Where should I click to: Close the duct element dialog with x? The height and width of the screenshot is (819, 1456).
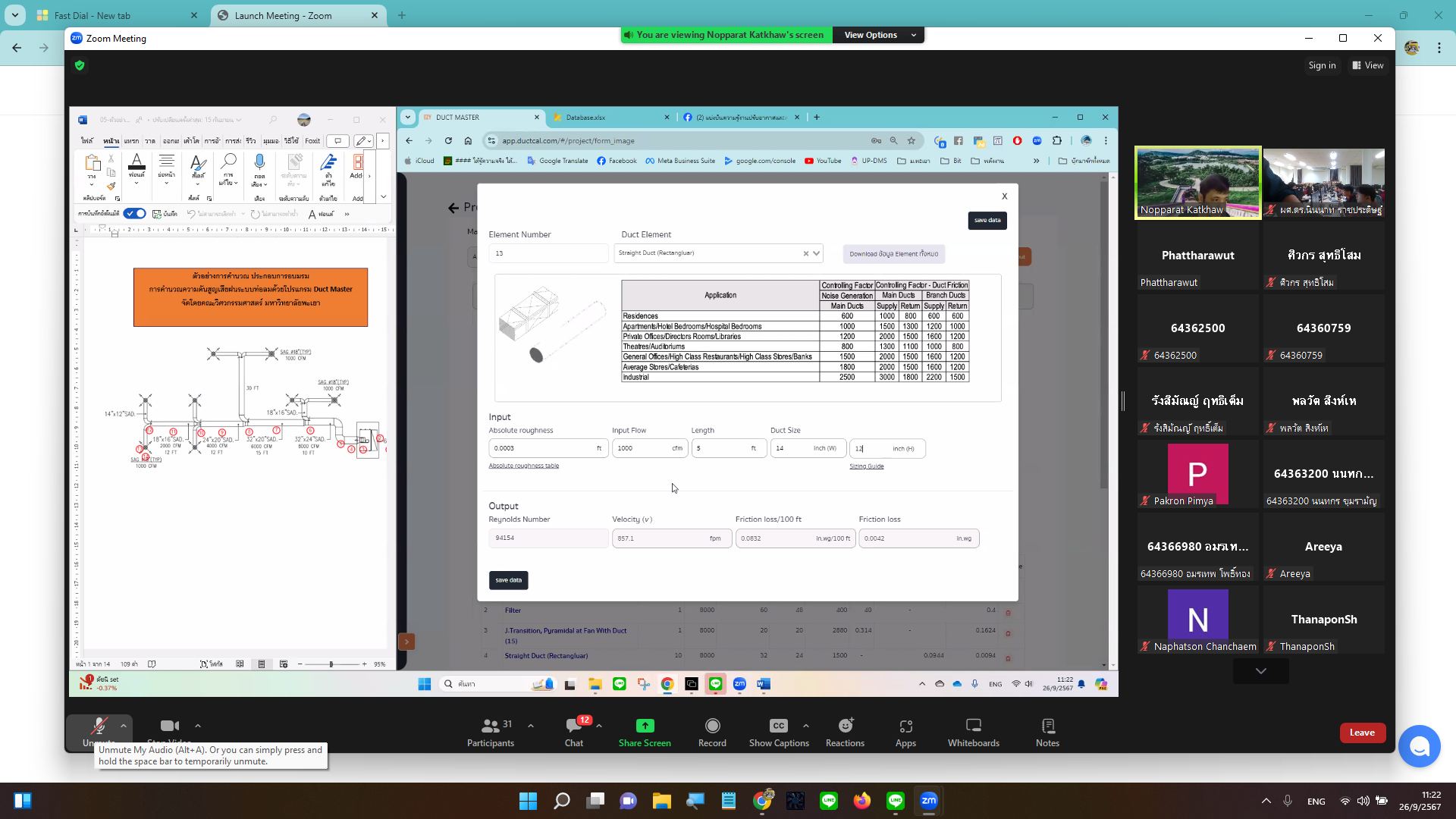tap(1005, 196)
